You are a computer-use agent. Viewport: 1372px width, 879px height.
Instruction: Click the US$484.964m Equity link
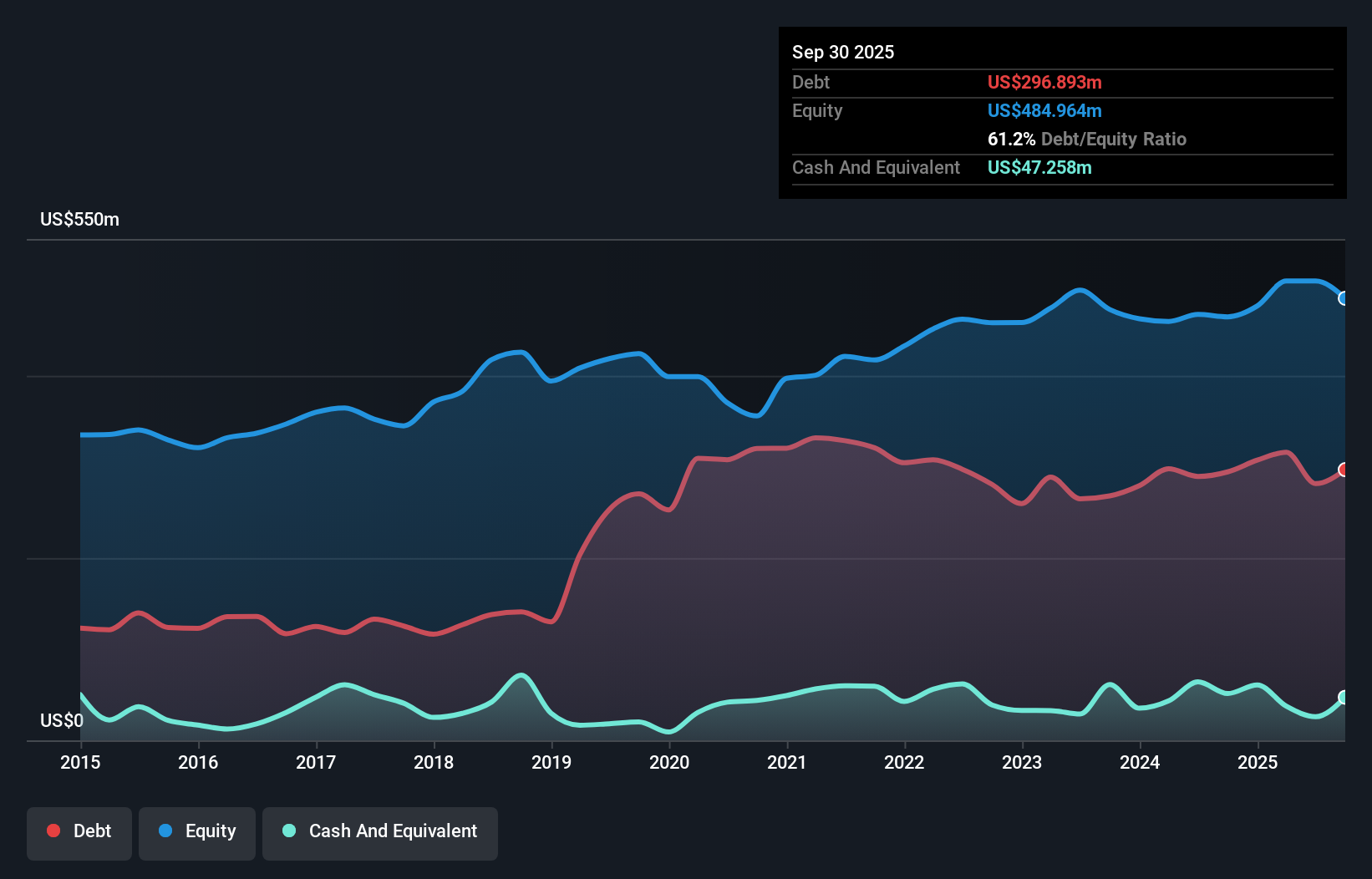point(1044,110)
